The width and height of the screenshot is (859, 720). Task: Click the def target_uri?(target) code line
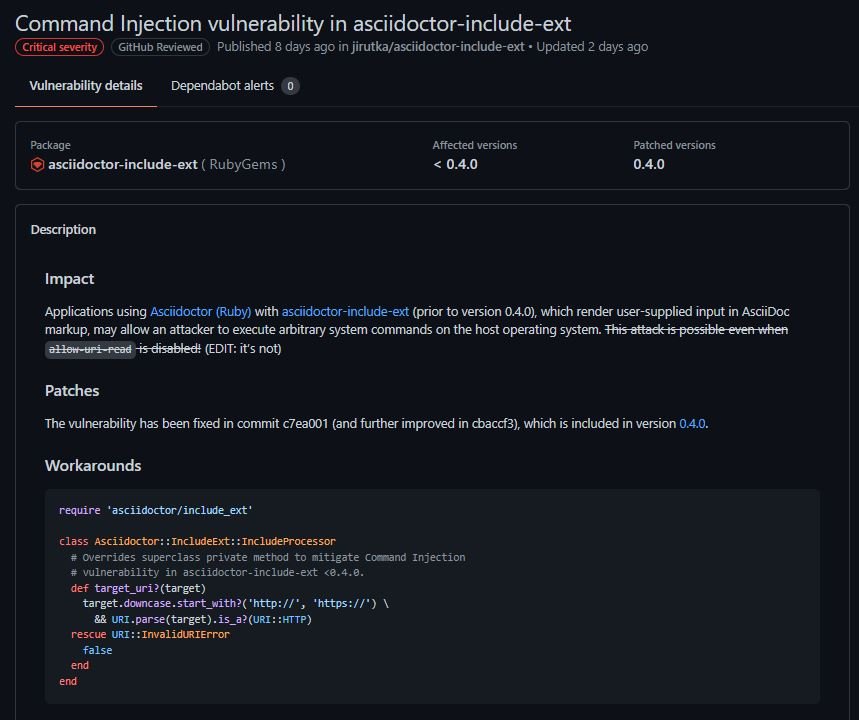(138, 588)
